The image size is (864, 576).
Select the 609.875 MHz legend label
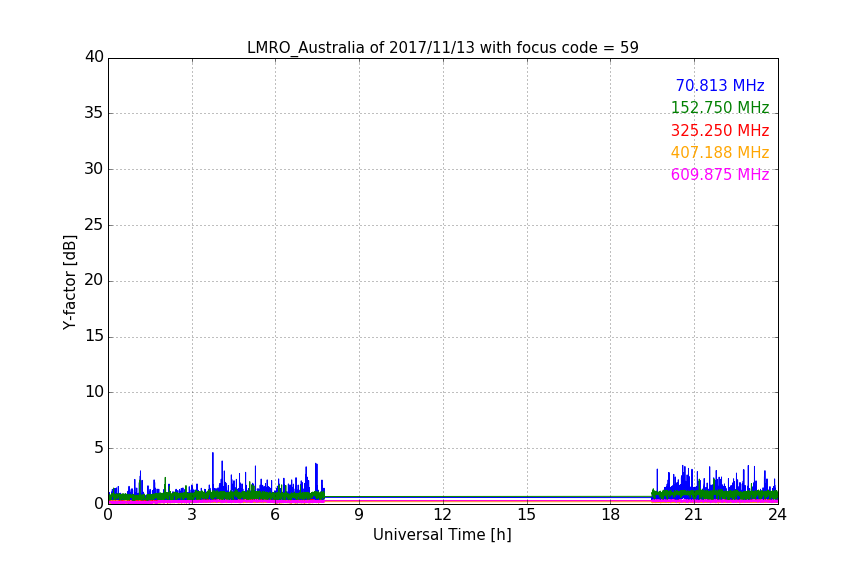[x=720, y=174]
